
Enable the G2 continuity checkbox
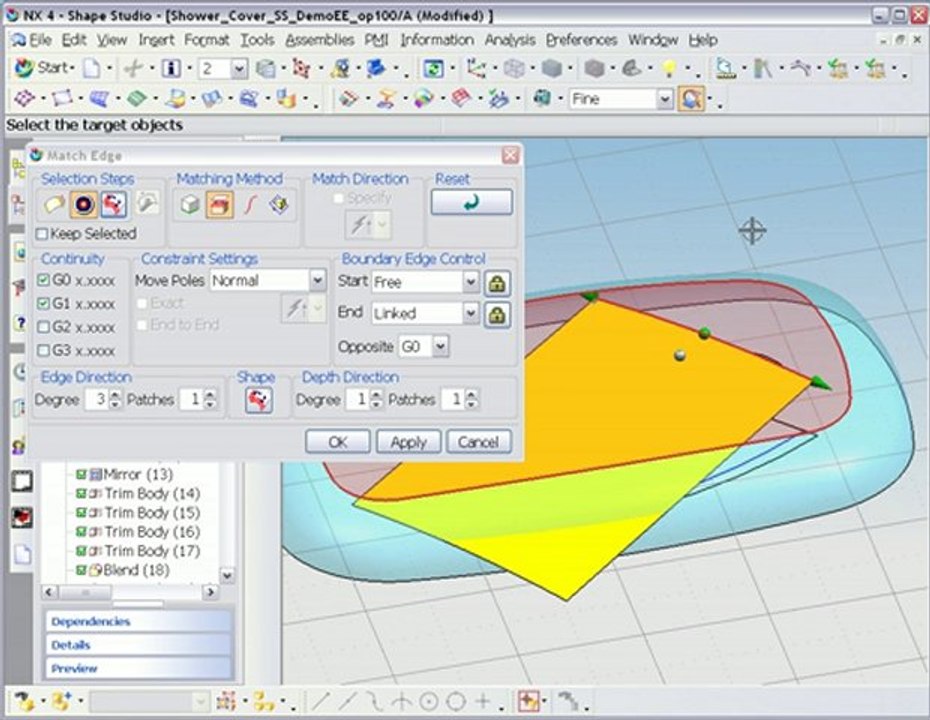43,327
